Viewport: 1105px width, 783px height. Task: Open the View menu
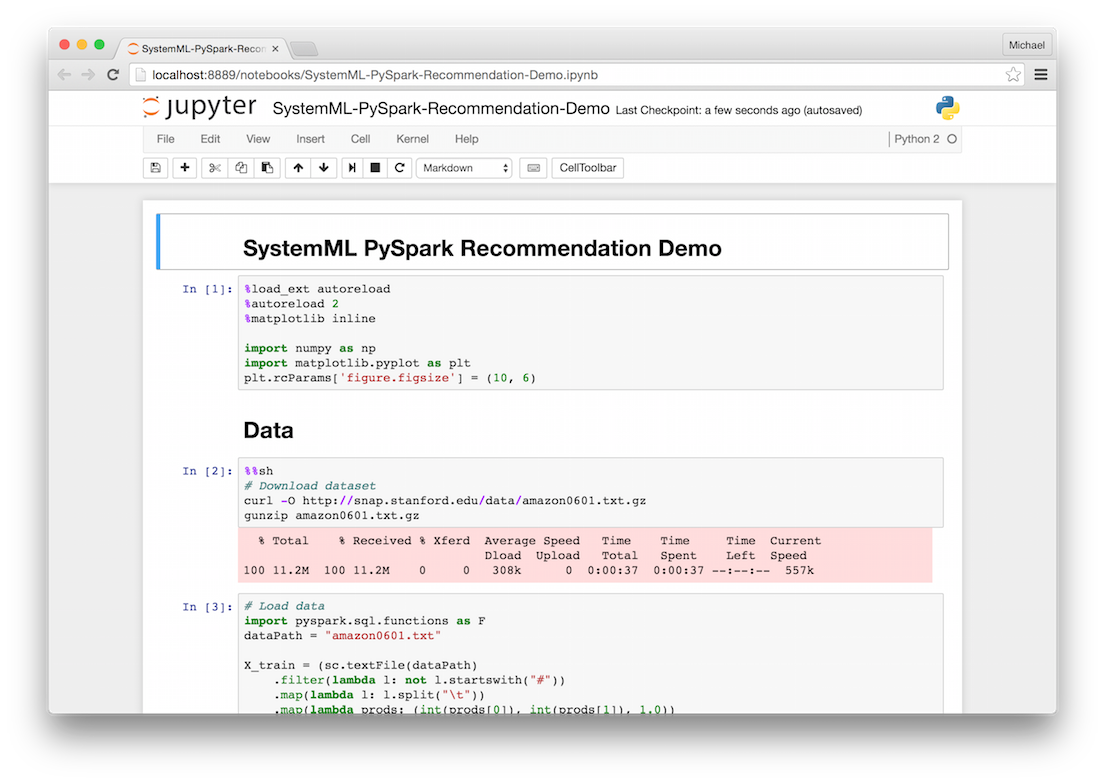(x=258, y=139)
